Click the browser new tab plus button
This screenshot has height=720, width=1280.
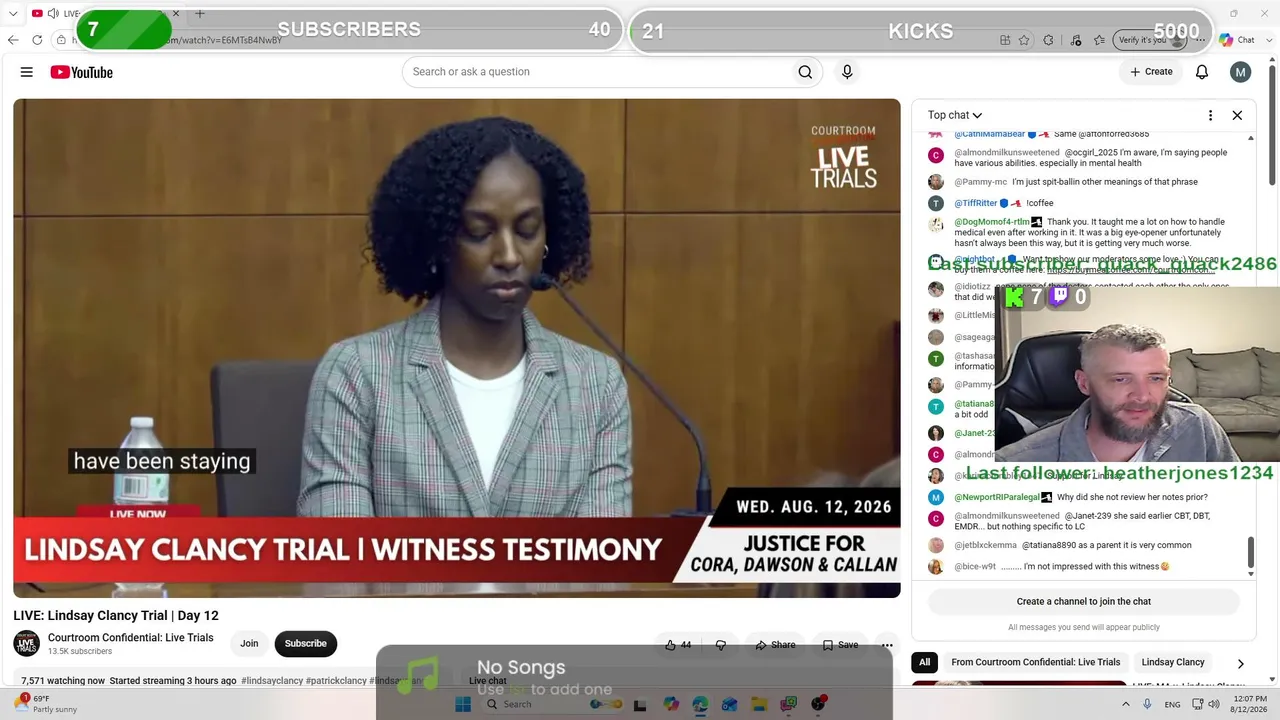pos(199,14)
